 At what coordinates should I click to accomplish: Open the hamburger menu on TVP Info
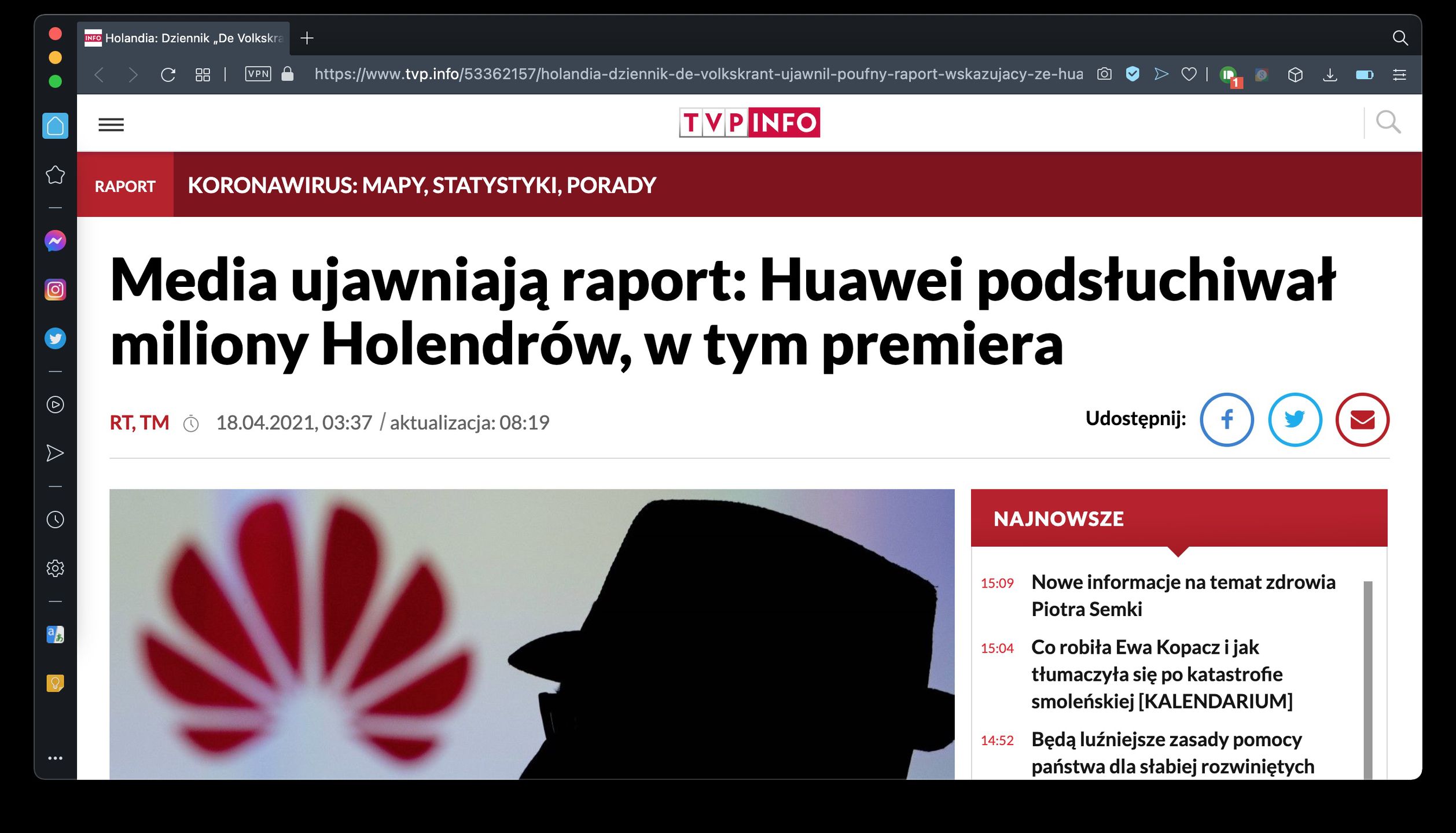coord(112,124)
